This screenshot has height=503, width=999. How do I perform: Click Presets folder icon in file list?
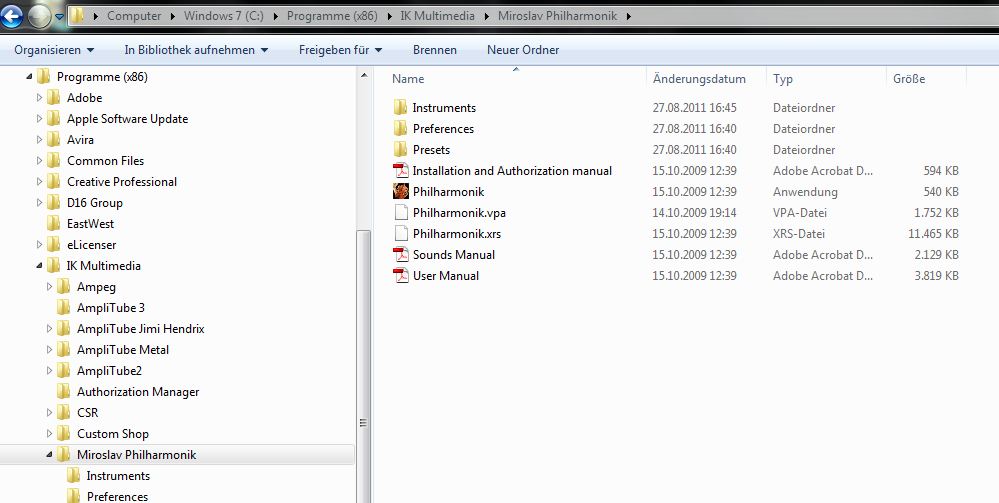coord(400,149)
